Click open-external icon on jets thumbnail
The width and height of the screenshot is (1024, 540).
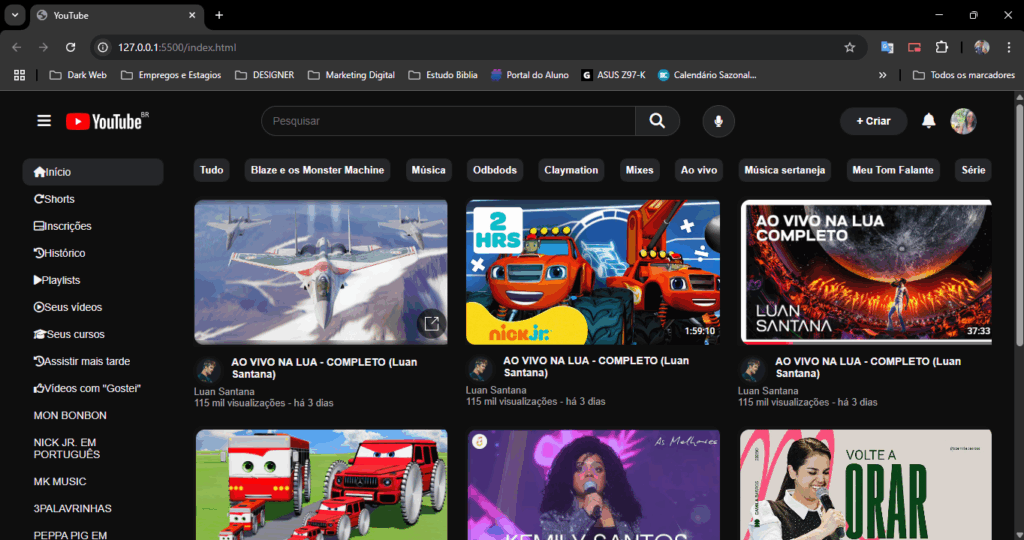pos(431,323)
